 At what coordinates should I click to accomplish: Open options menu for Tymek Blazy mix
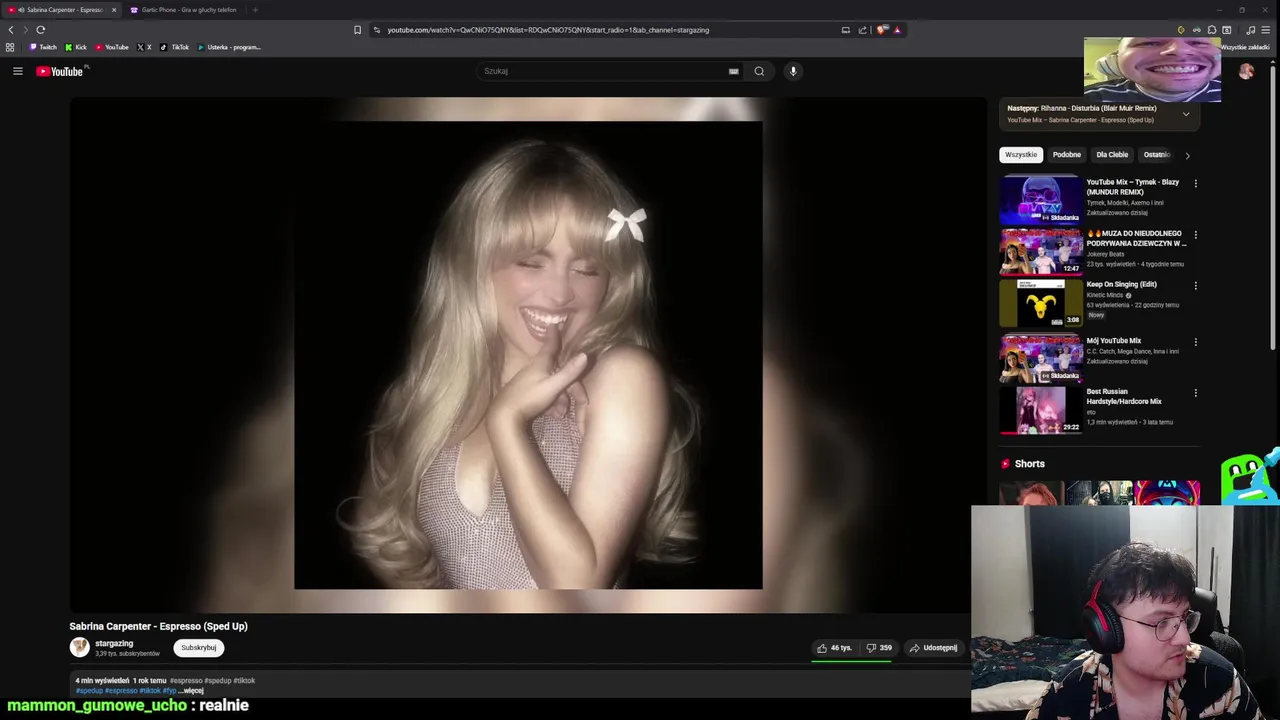[1195, 183]
